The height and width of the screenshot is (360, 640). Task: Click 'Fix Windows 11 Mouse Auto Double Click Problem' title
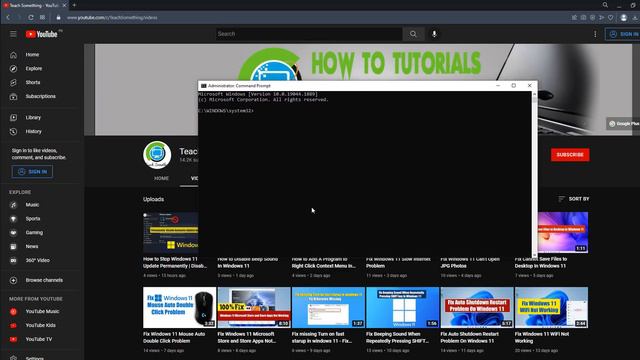[x=174, y=338]
